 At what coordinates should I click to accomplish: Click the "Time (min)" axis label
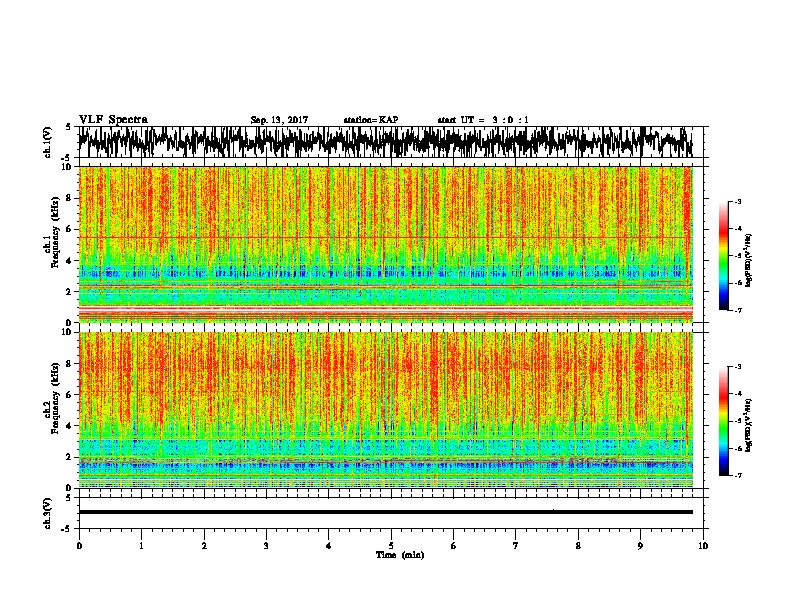400,555
